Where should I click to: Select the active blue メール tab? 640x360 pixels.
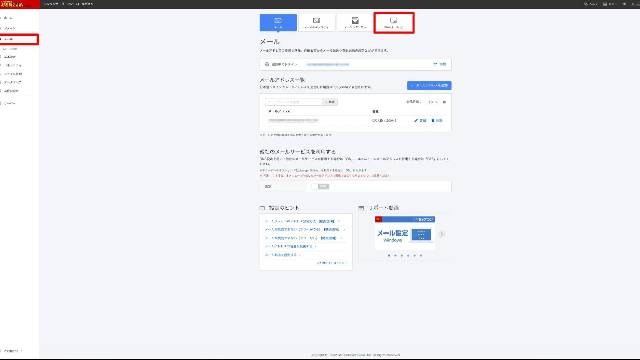[278, 22]
